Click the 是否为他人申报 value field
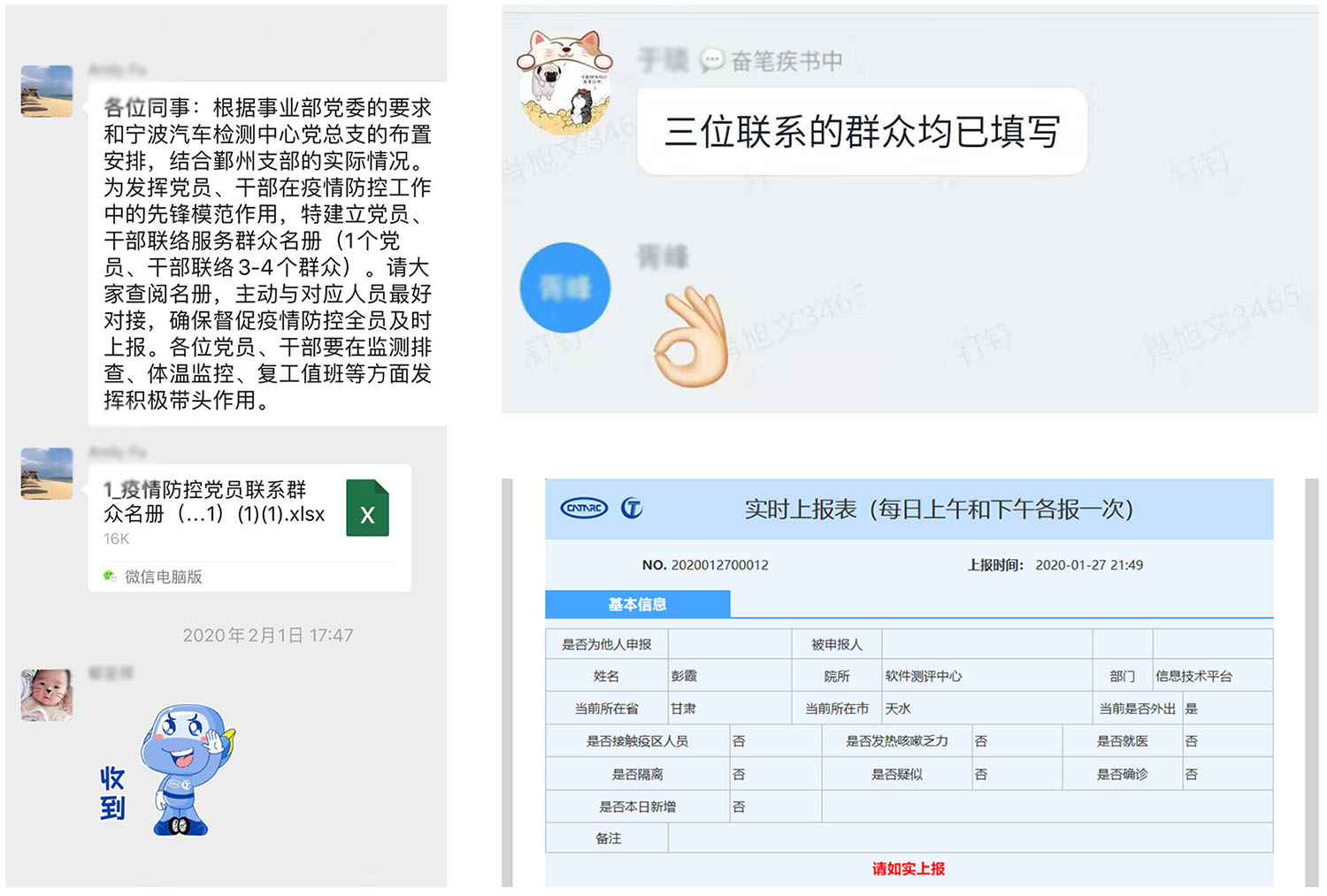This screenshot has width=1327, height=896. pyautogui.click(x=729, y=644)
